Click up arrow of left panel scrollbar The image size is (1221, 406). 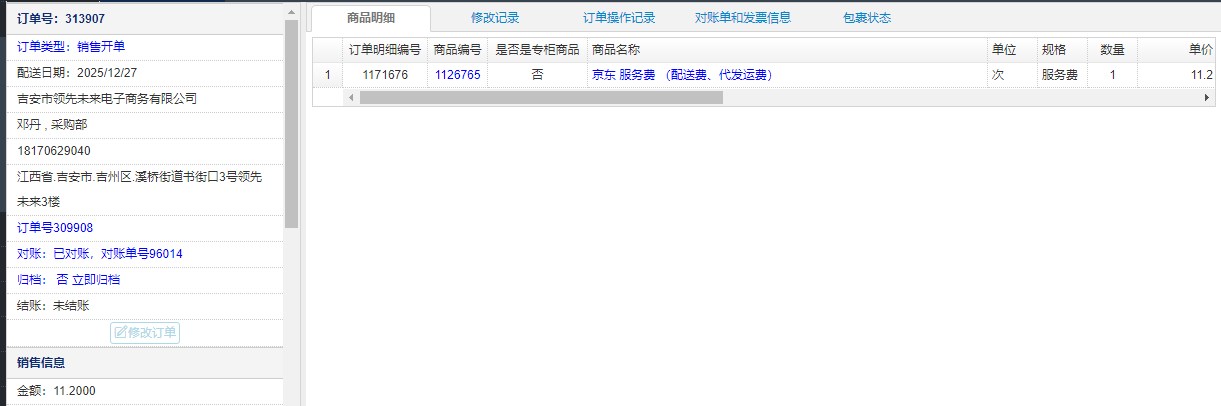point(291,12)
